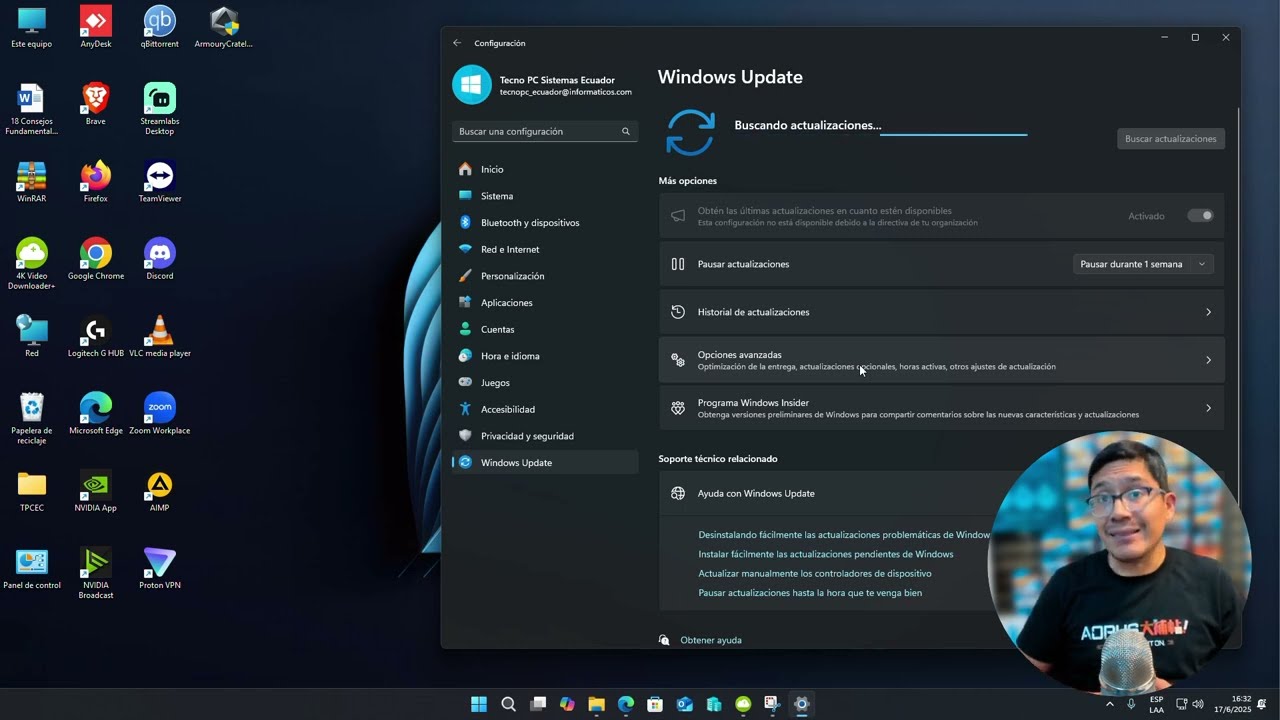Toggle the get latest updates switch
The height and width of the screenshot is (720, 1280).
(x=1200, y=216)
